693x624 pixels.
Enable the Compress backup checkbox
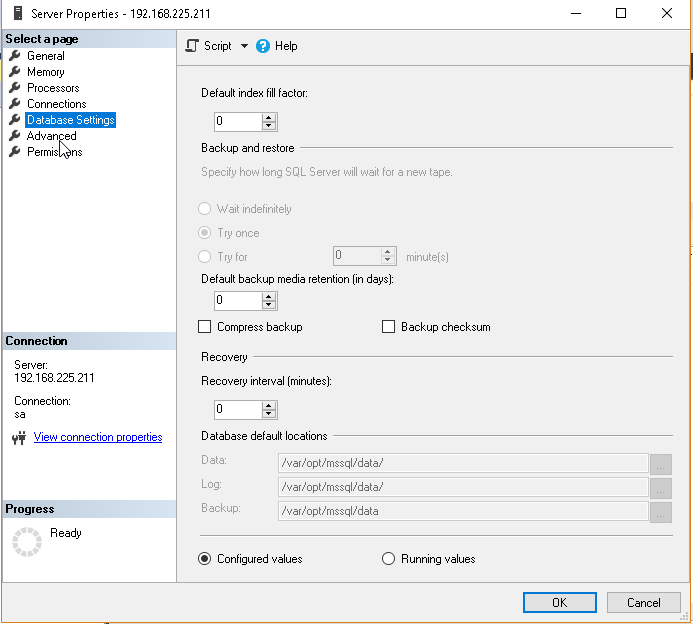pyautogui.click(x=205, y=327)
